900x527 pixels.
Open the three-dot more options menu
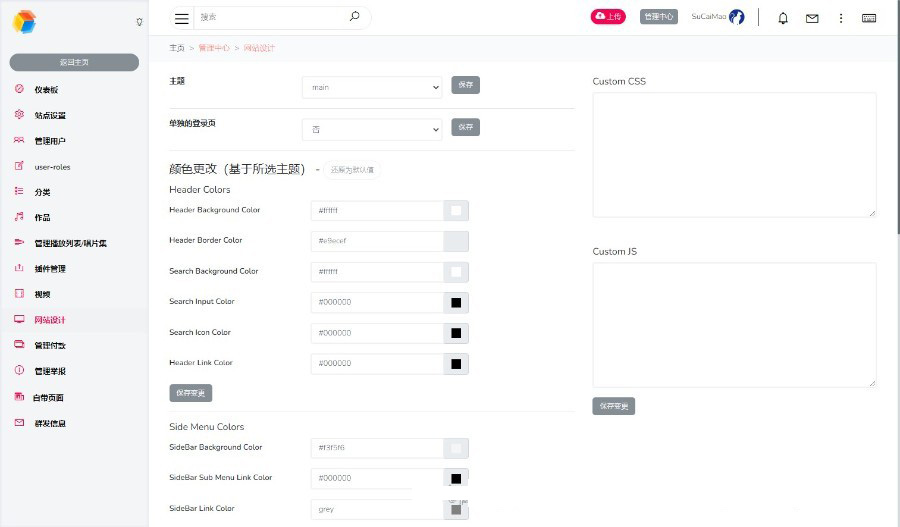[x=841, y=18]
